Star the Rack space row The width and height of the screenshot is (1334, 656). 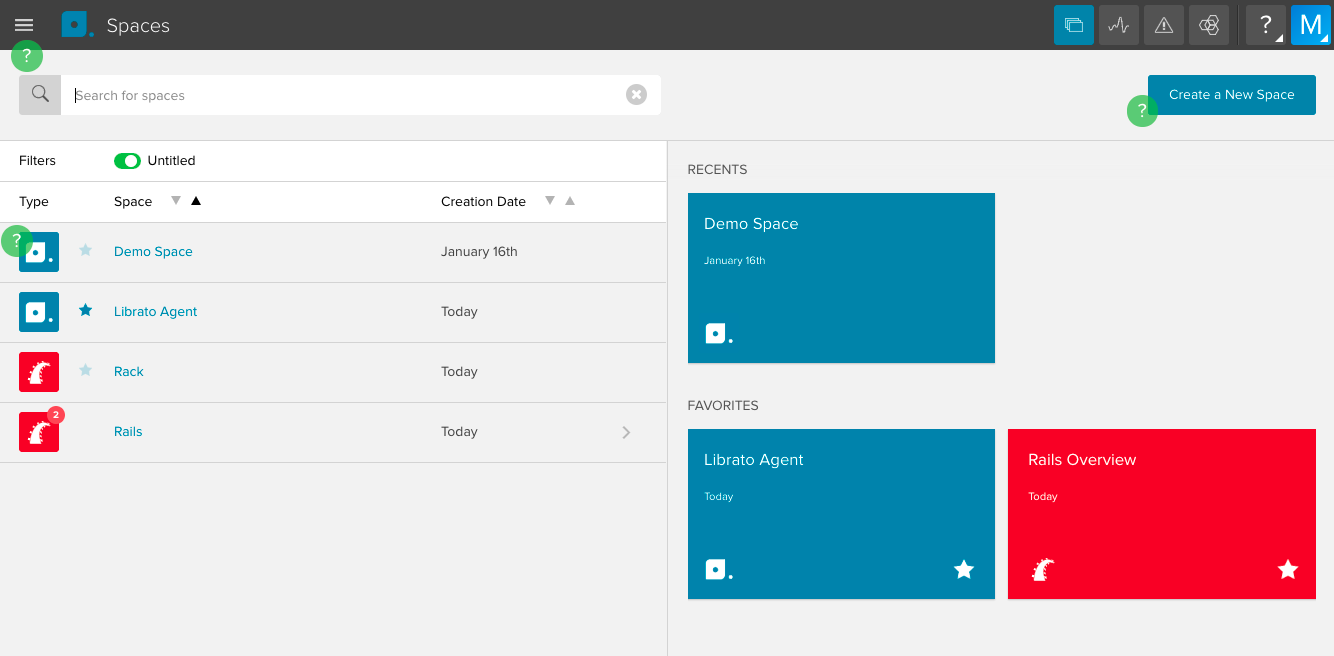[86, 371]
